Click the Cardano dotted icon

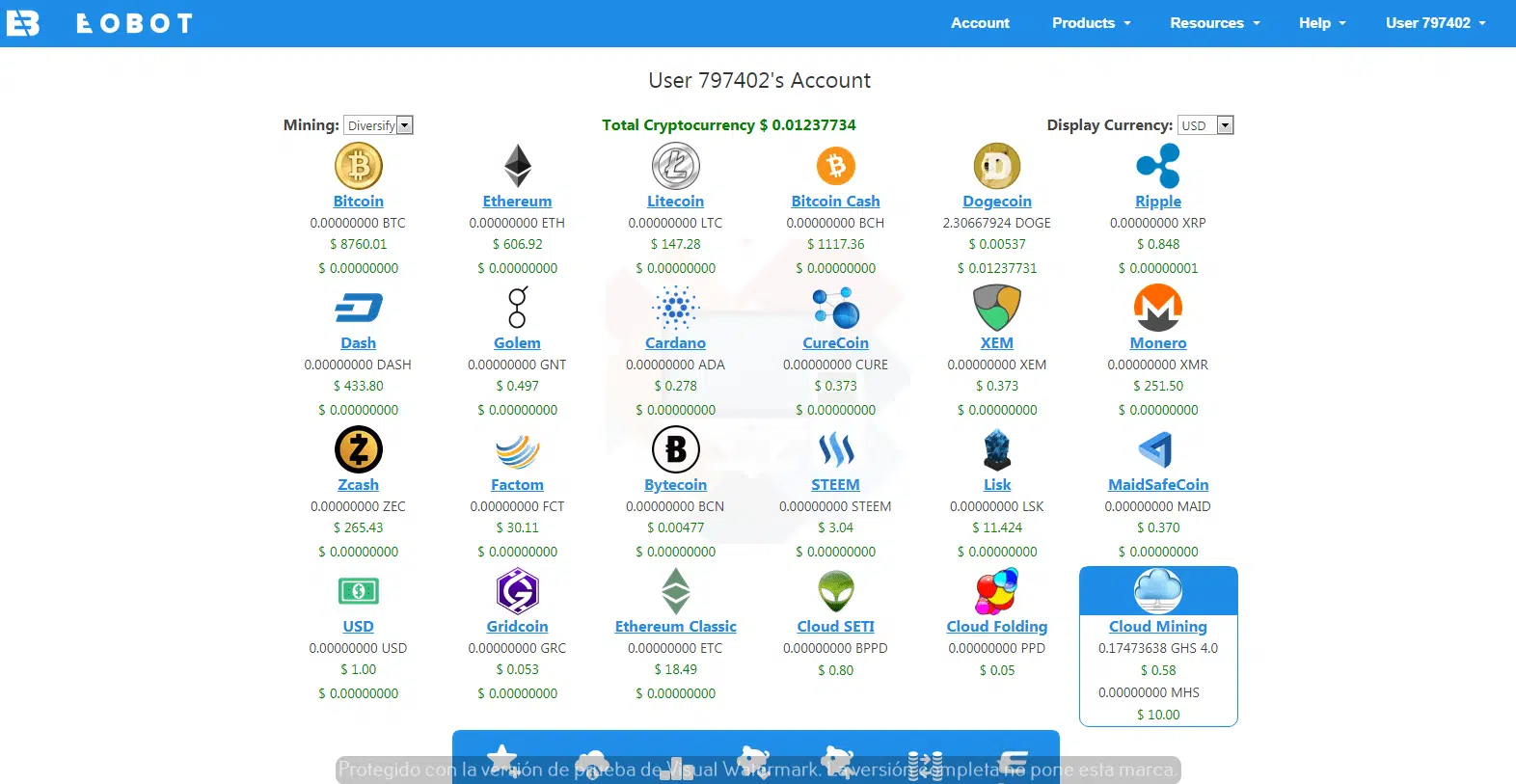coord(675,308)
